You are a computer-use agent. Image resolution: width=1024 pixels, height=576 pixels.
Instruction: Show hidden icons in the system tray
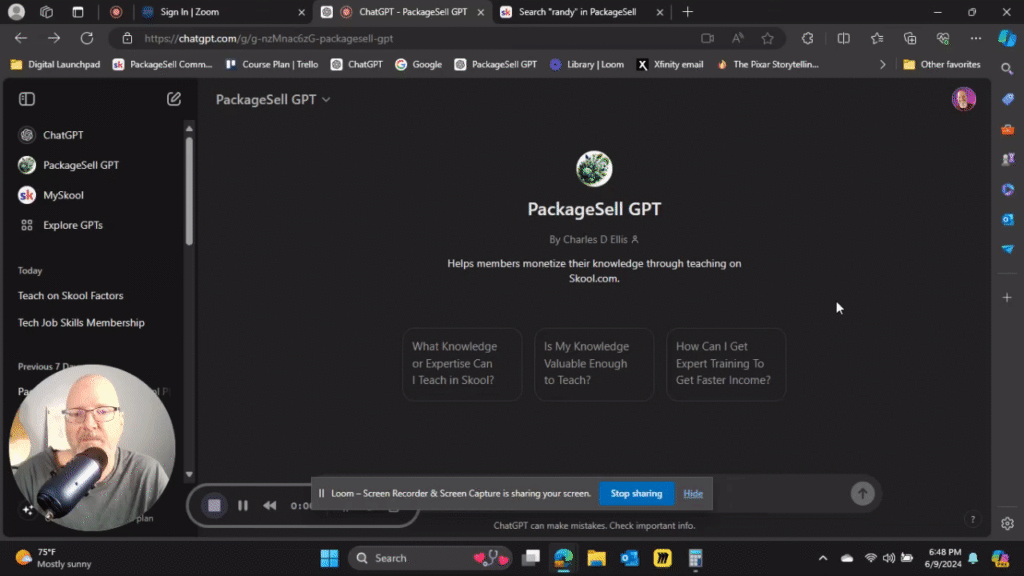[x=822, y=557]
